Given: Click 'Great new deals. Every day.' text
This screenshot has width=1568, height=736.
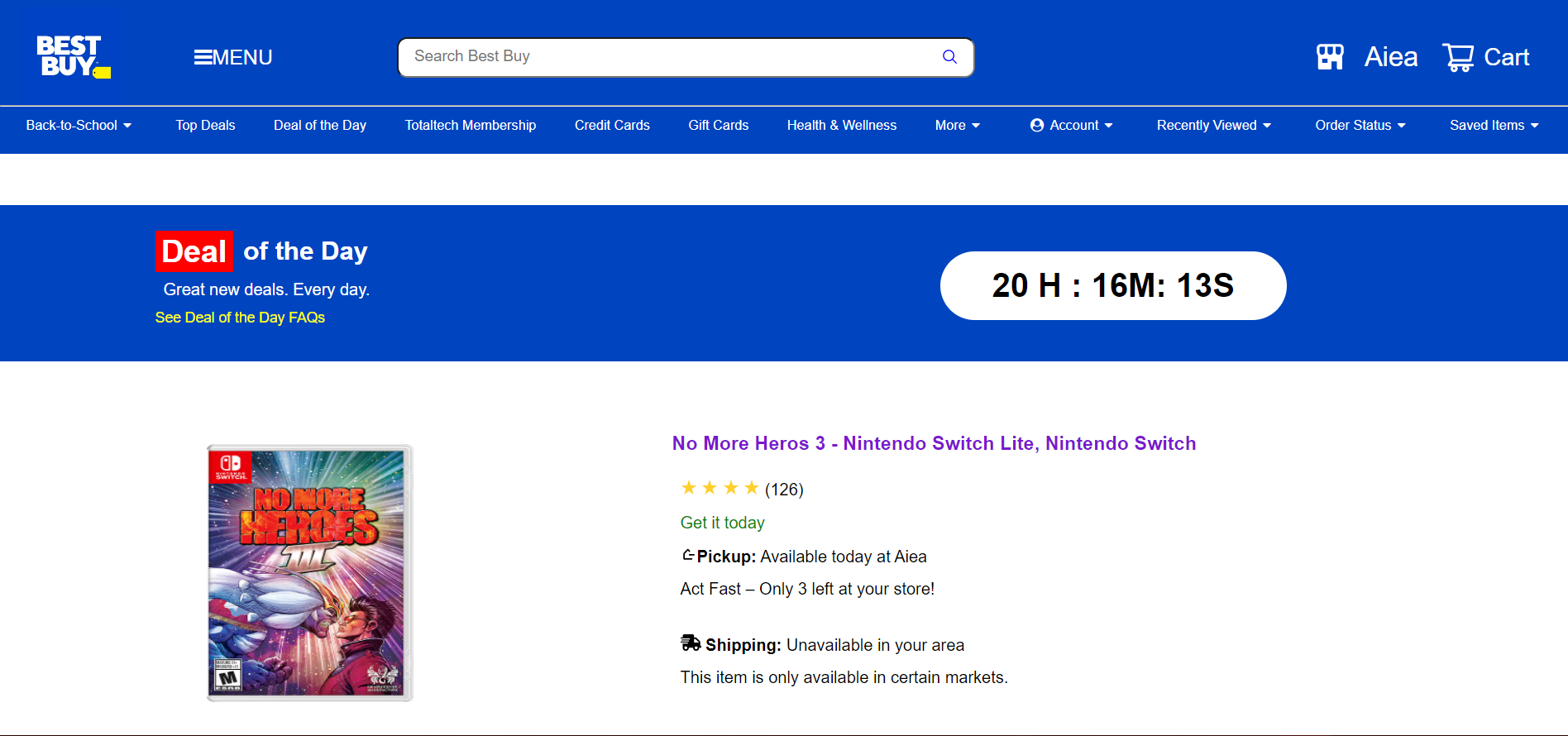Looking at the screenshot, I should click(266, 289).
